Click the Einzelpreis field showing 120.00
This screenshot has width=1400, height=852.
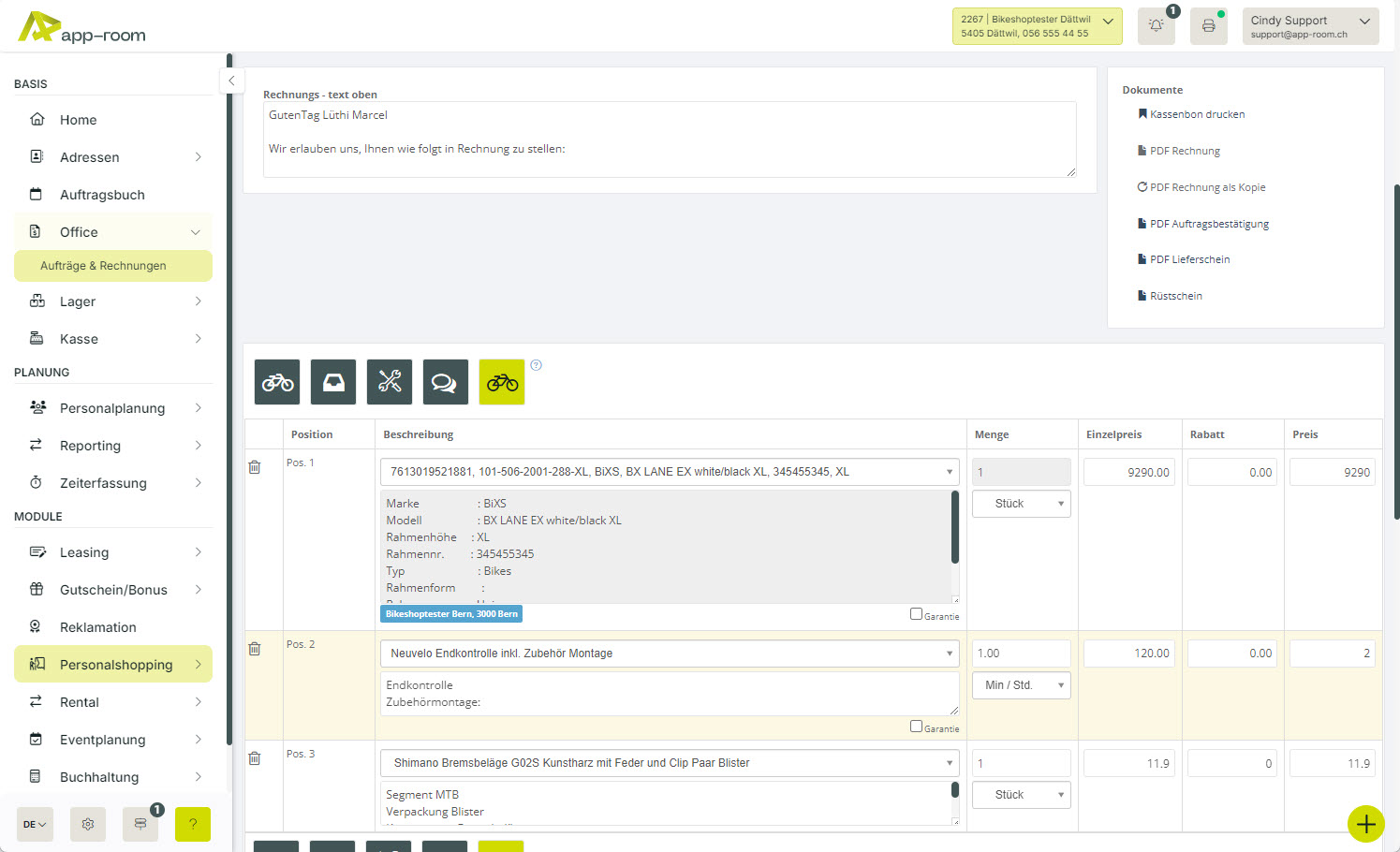click(x=1128, y=654)
